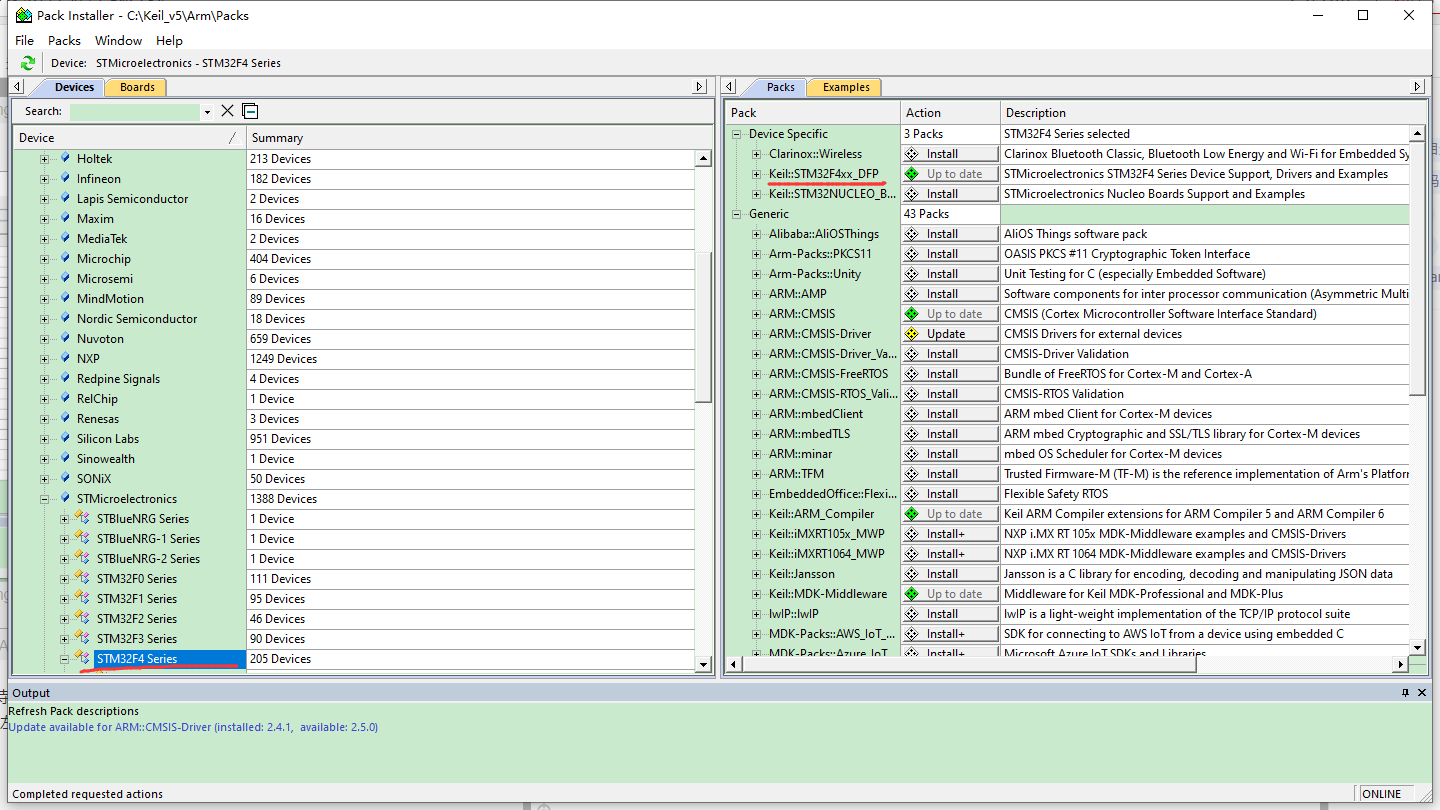Expand the ARM::CMSIS pack node
This screenshot has width=1440, height=810.
(x=757, y=314)
